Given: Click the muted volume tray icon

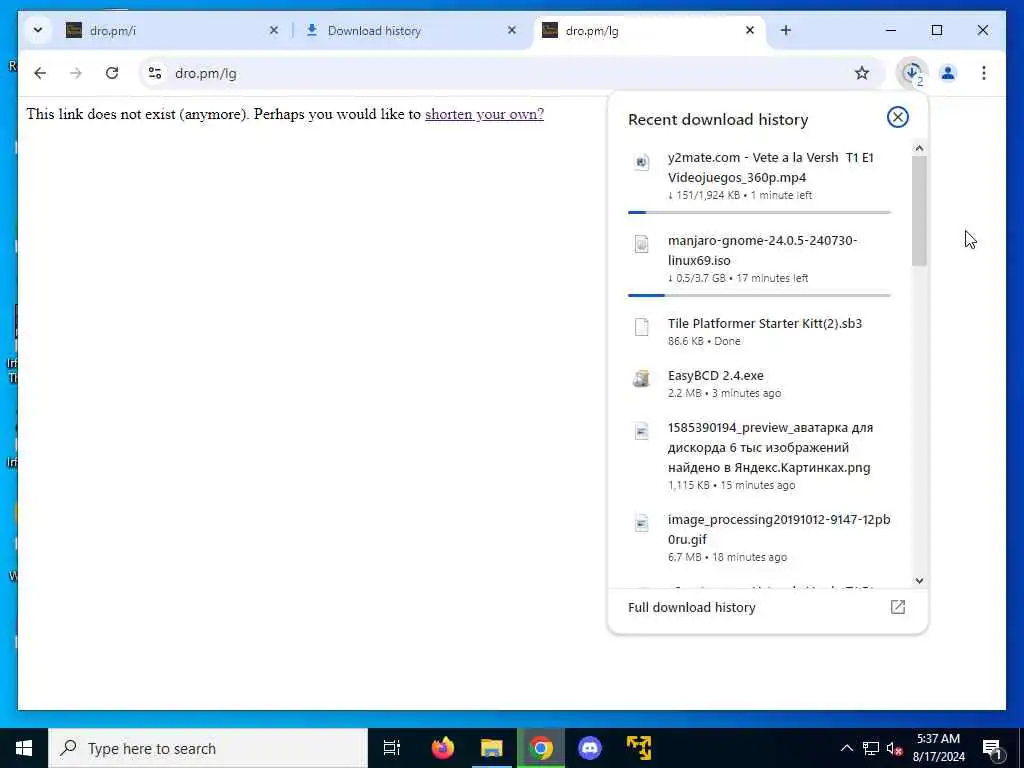Looking at the screenshot, I should point(895,748).
